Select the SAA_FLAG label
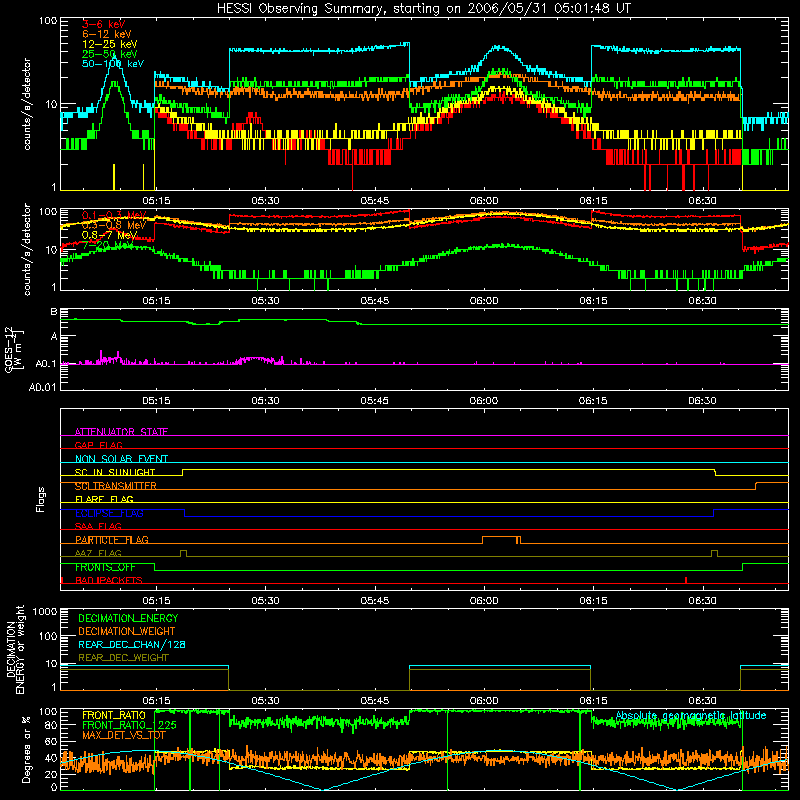Image resolution: width=800 pixels, height=800 pixels. click(98, 526)
